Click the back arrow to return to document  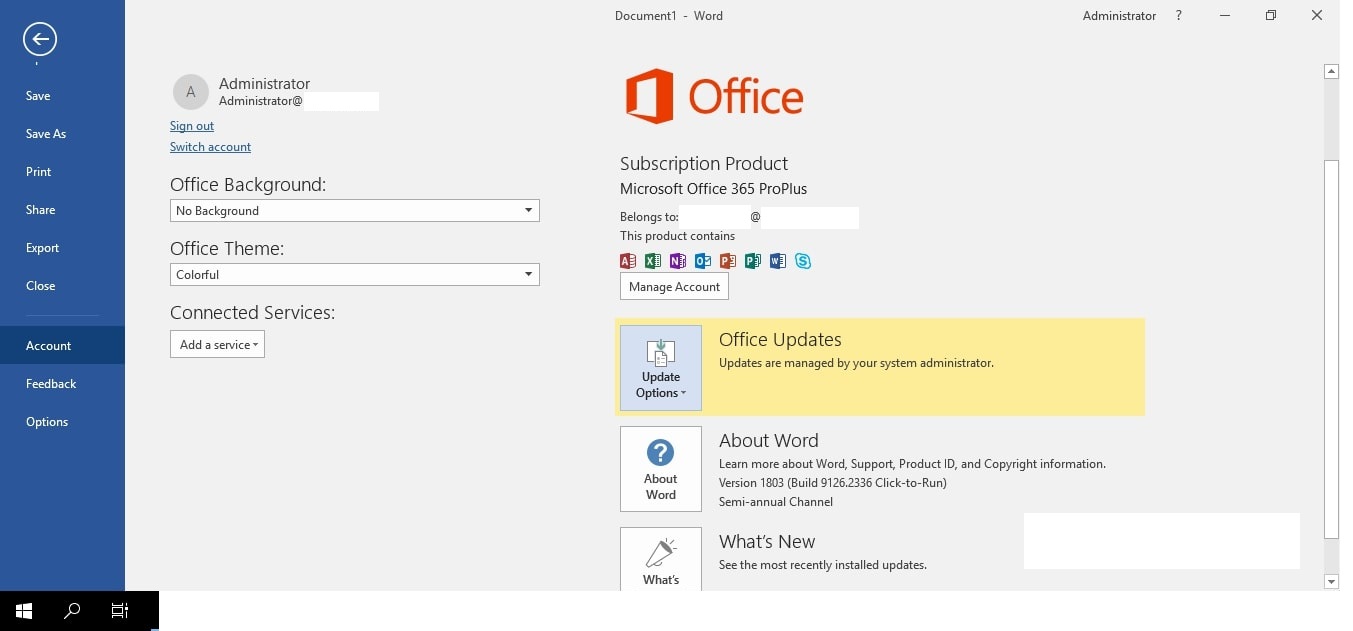40,40
